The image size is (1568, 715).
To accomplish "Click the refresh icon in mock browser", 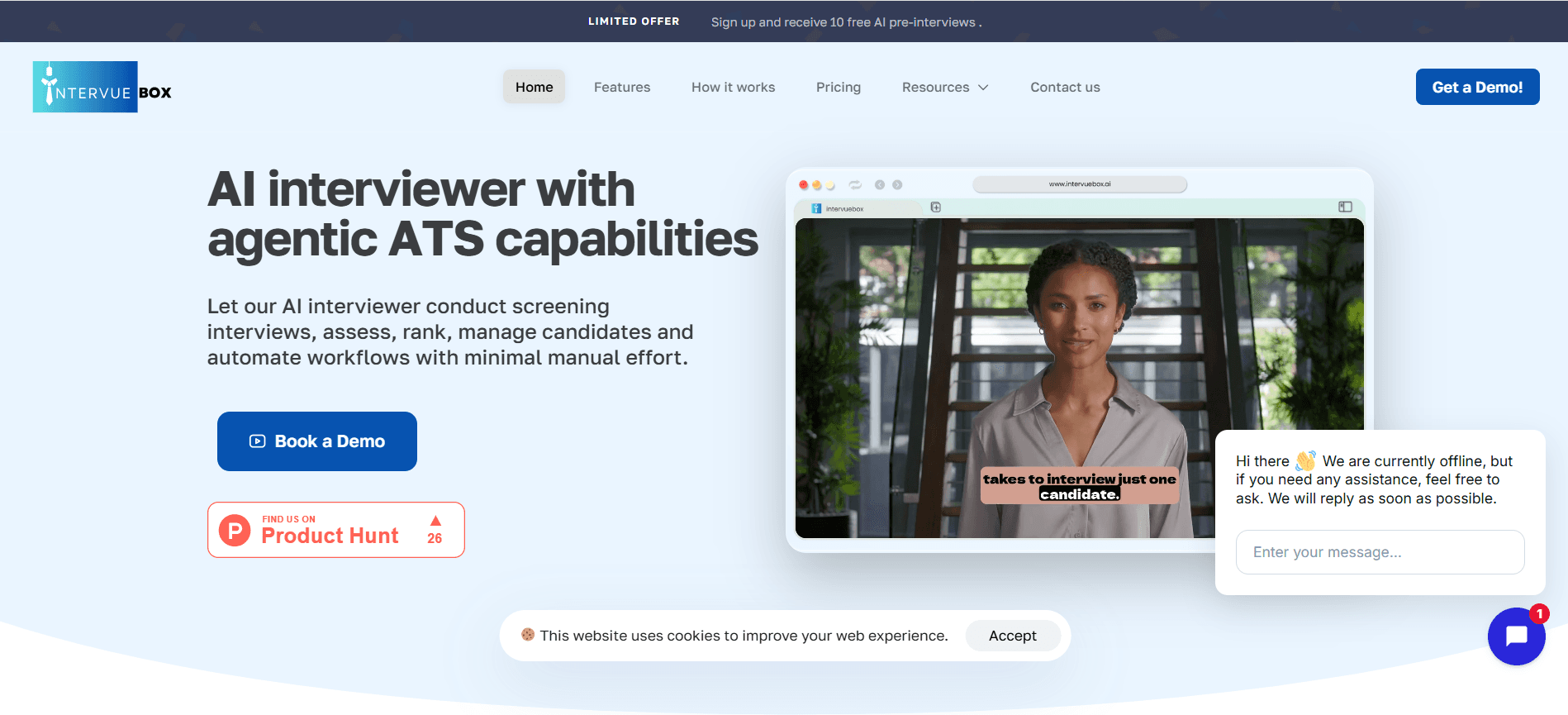I will (x=855, y=185).
